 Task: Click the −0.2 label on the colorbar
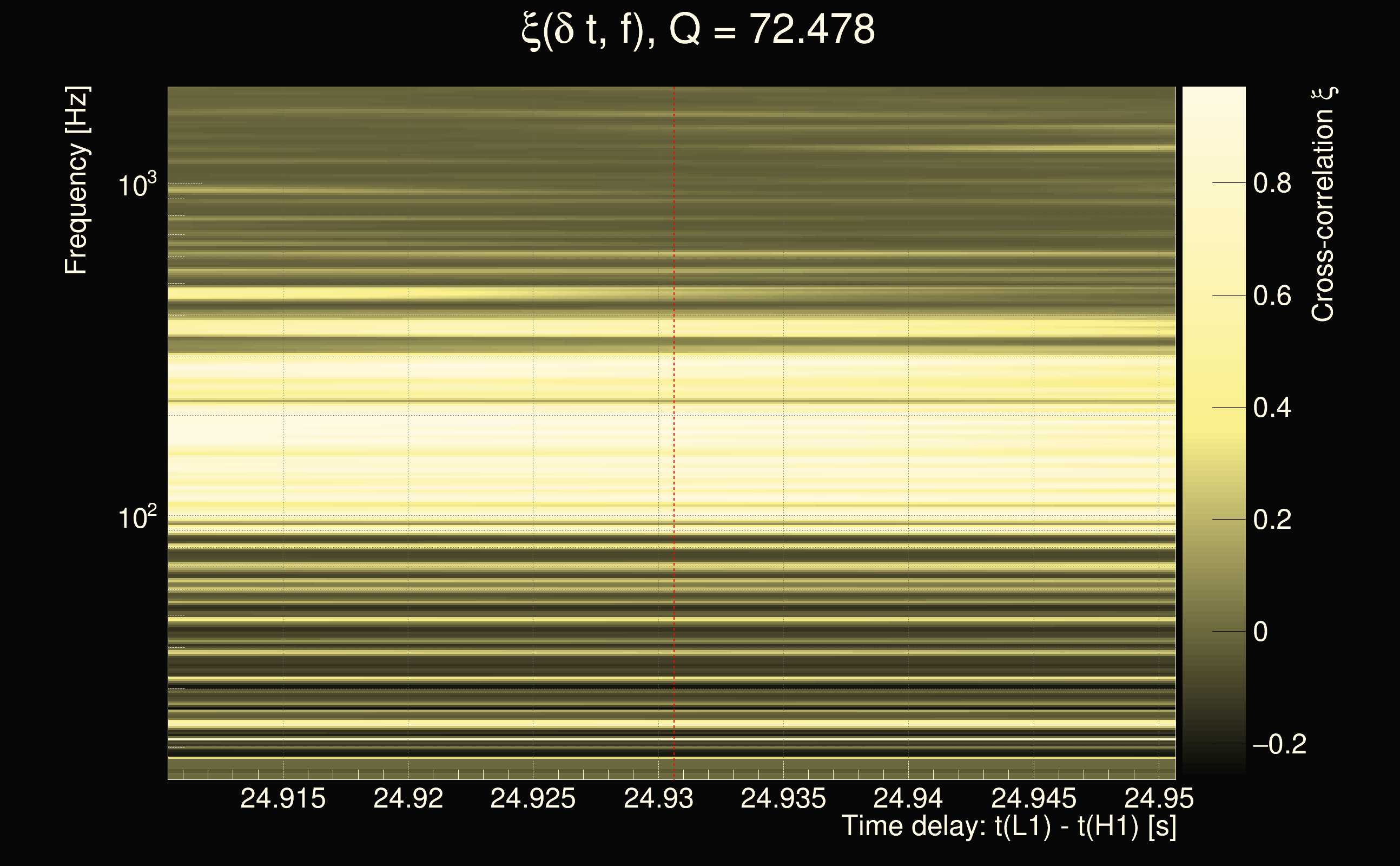1279,744
